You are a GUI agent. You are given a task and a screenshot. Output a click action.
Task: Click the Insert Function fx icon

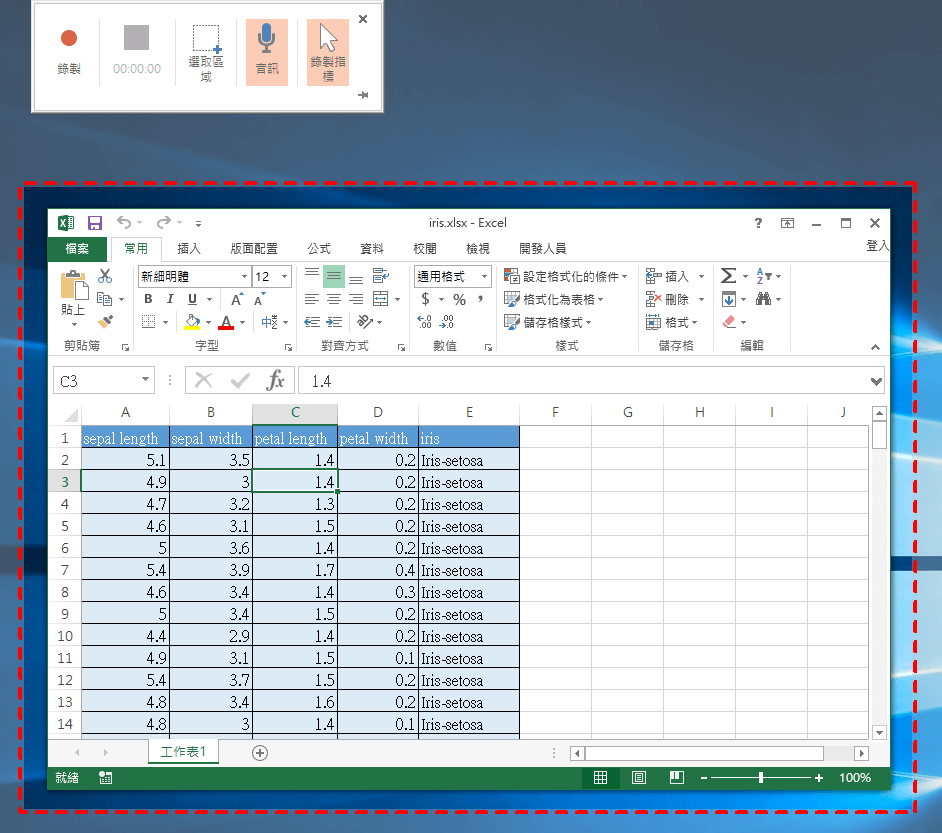pos(275,381)
